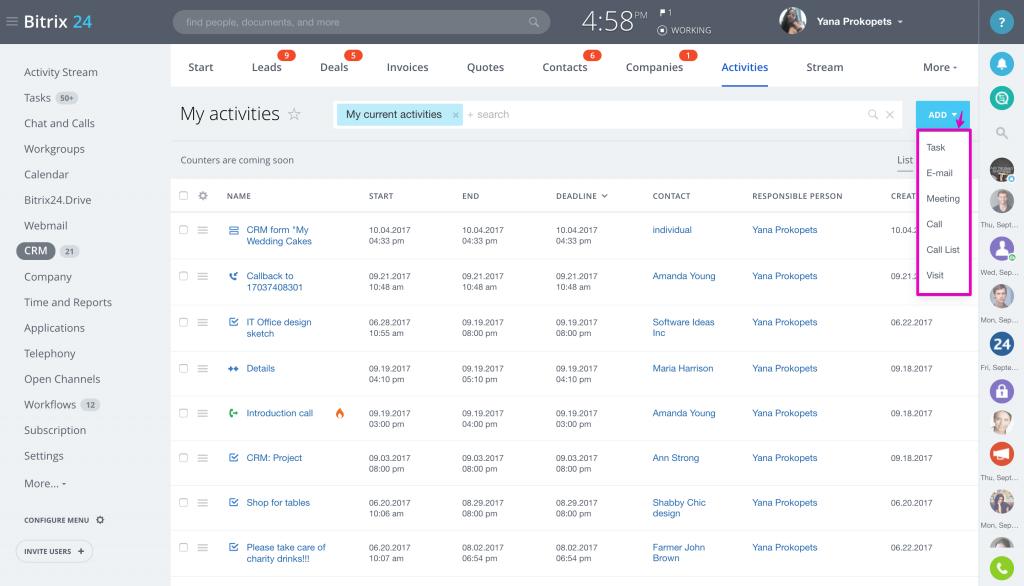Sort by the DEADLINE column
Screen dimensions: 1024x586
click(x=581, y=196)
